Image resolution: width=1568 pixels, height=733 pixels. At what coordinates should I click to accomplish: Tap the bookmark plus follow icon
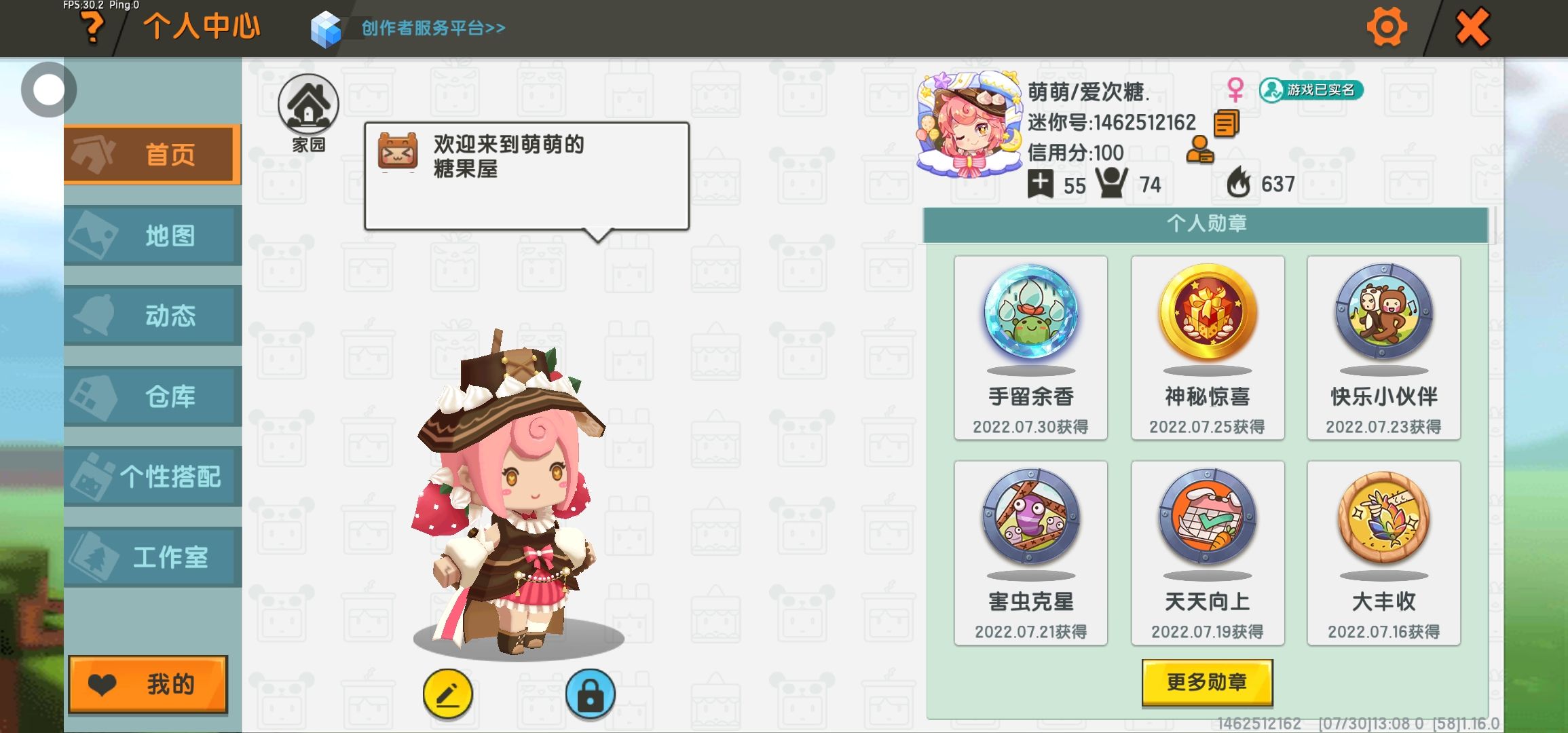click(1040, 184)
